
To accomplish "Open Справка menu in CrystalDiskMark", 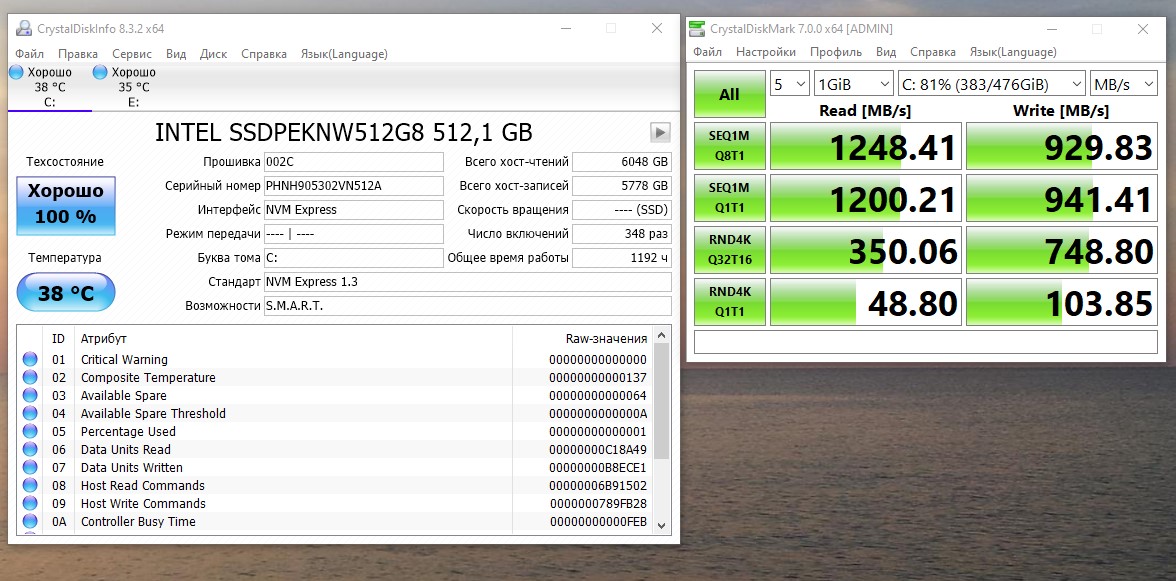I will [933, 52].
